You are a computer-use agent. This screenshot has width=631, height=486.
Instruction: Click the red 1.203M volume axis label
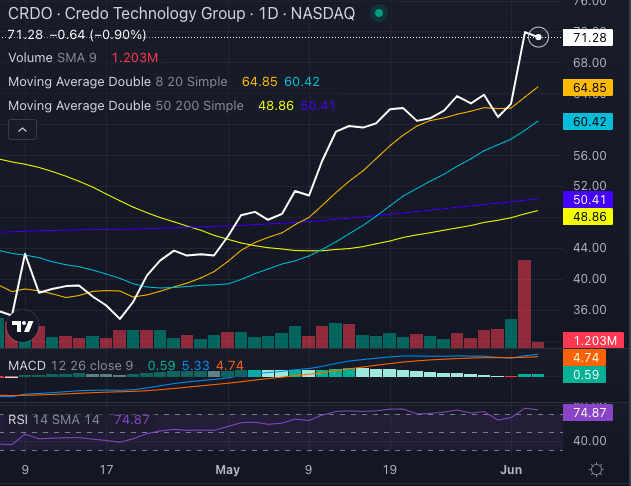(x=593, y=340)
